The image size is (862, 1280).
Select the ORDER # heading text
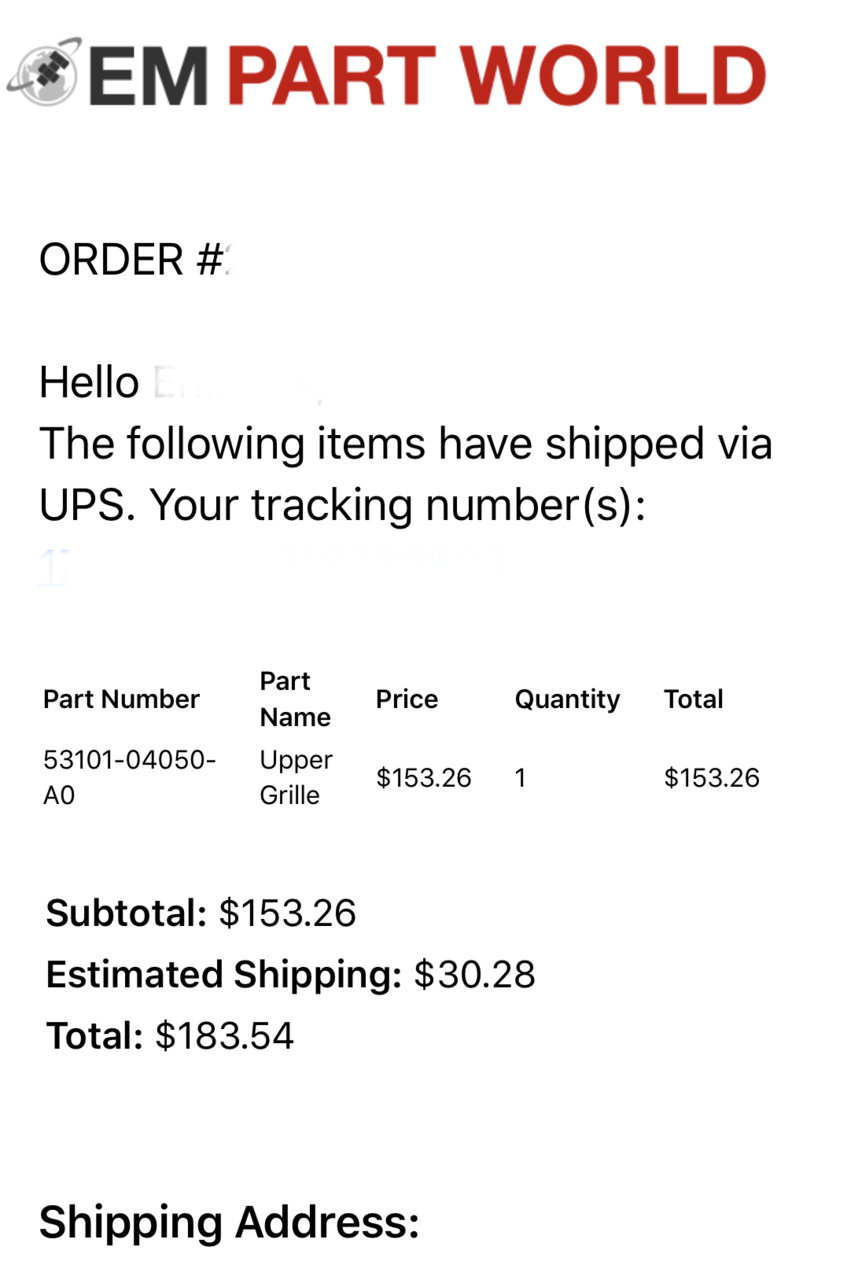(134, 260)
